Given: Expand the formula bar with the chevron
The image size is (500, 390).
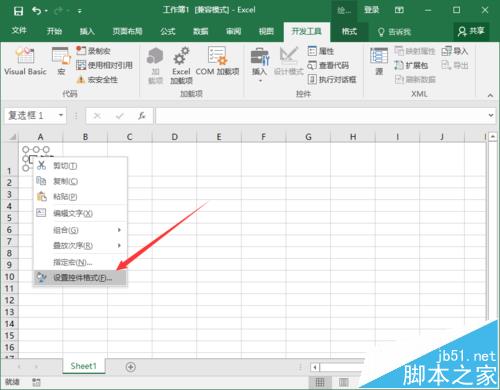Looking at the screenshot, I should click(491, 115).
